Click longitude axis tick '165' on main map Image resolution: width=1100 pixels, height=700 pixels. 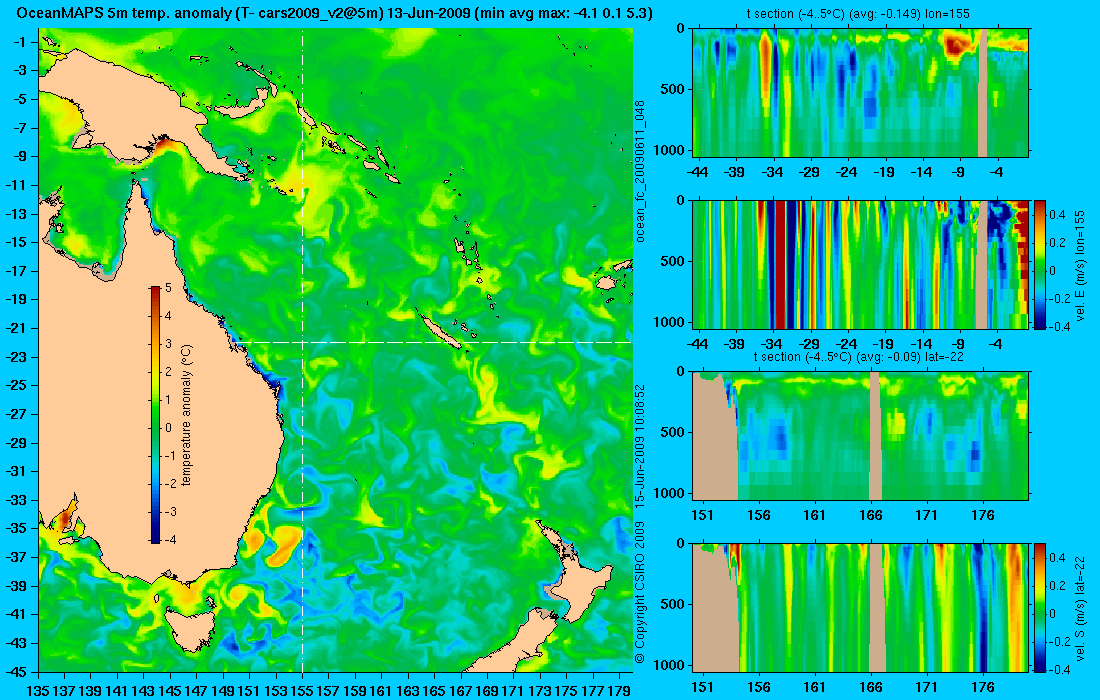click(434, 691)
